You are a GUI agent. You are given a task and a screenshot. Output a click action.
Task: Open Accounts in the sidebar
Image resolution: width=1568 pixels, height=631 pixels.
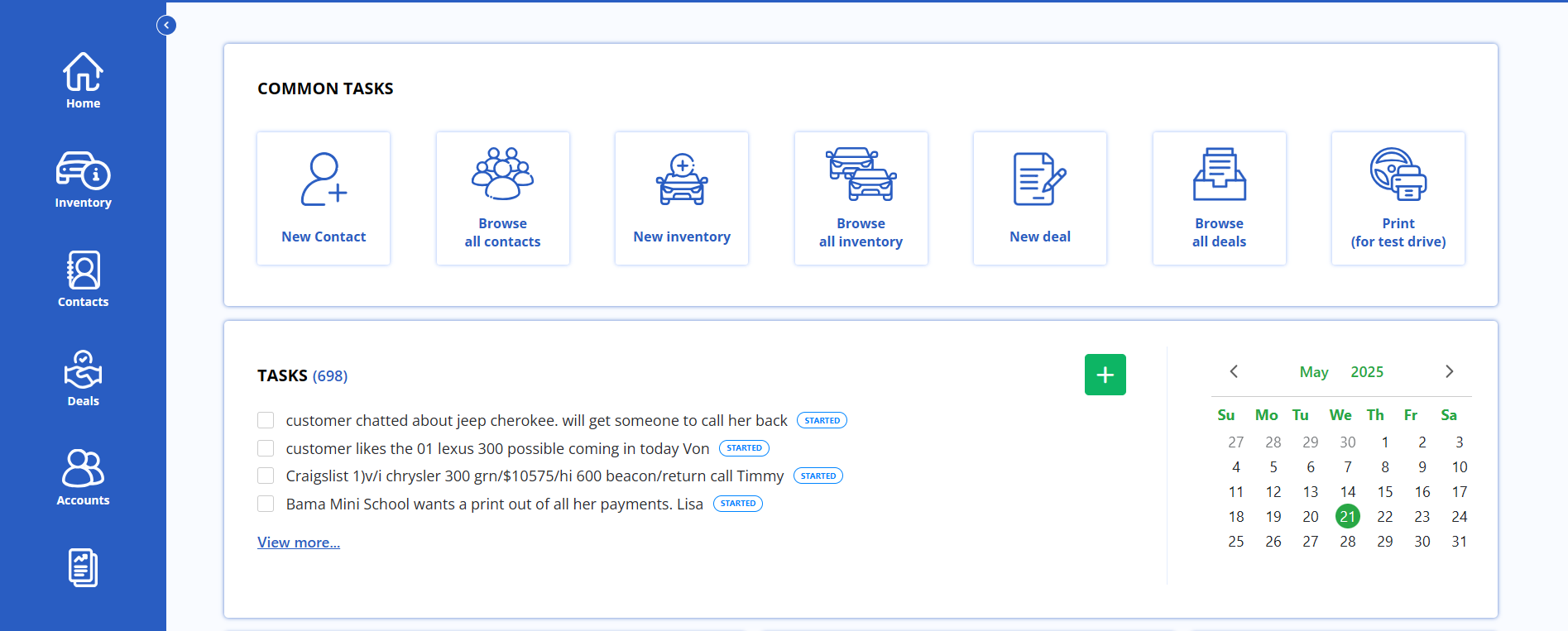point(83,477)
